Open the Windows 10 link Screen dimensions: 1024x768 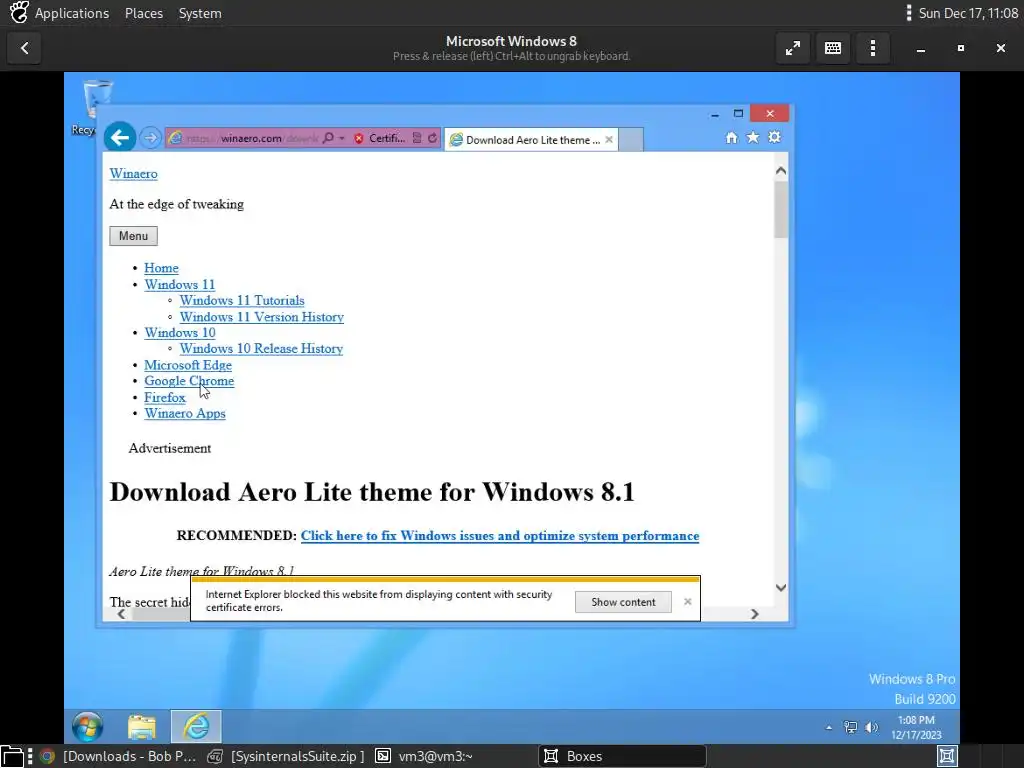(x=180, y=332)
